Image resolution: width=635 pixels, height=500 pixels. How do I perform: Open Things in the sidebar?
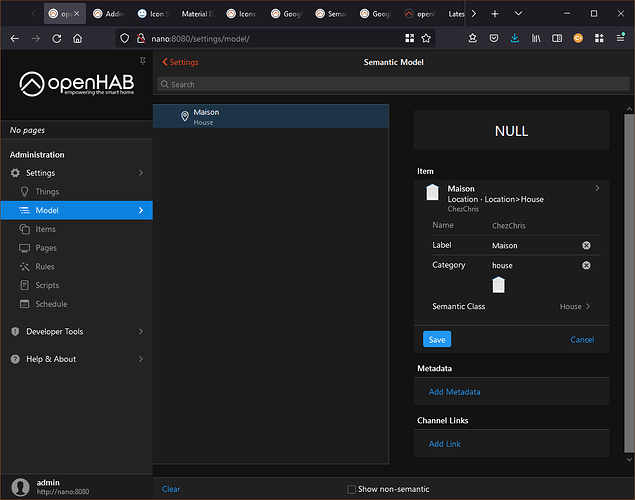tap(77, 191)
